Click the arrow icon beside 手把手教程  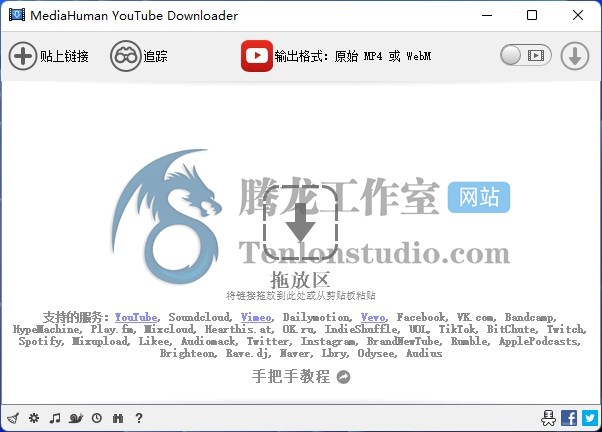tap(343, 377)
